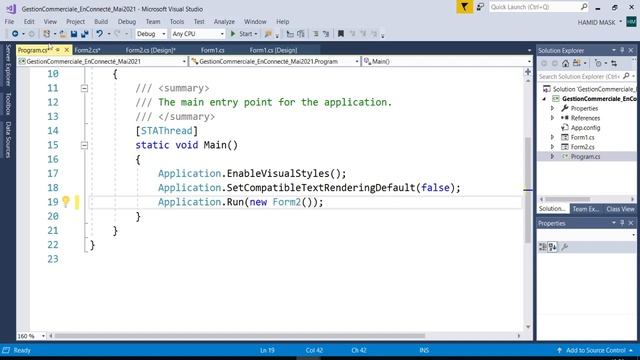The image size is (640, 360).
Task: Open Property Pages wrench icon in Properties
Action: [565, 247]
